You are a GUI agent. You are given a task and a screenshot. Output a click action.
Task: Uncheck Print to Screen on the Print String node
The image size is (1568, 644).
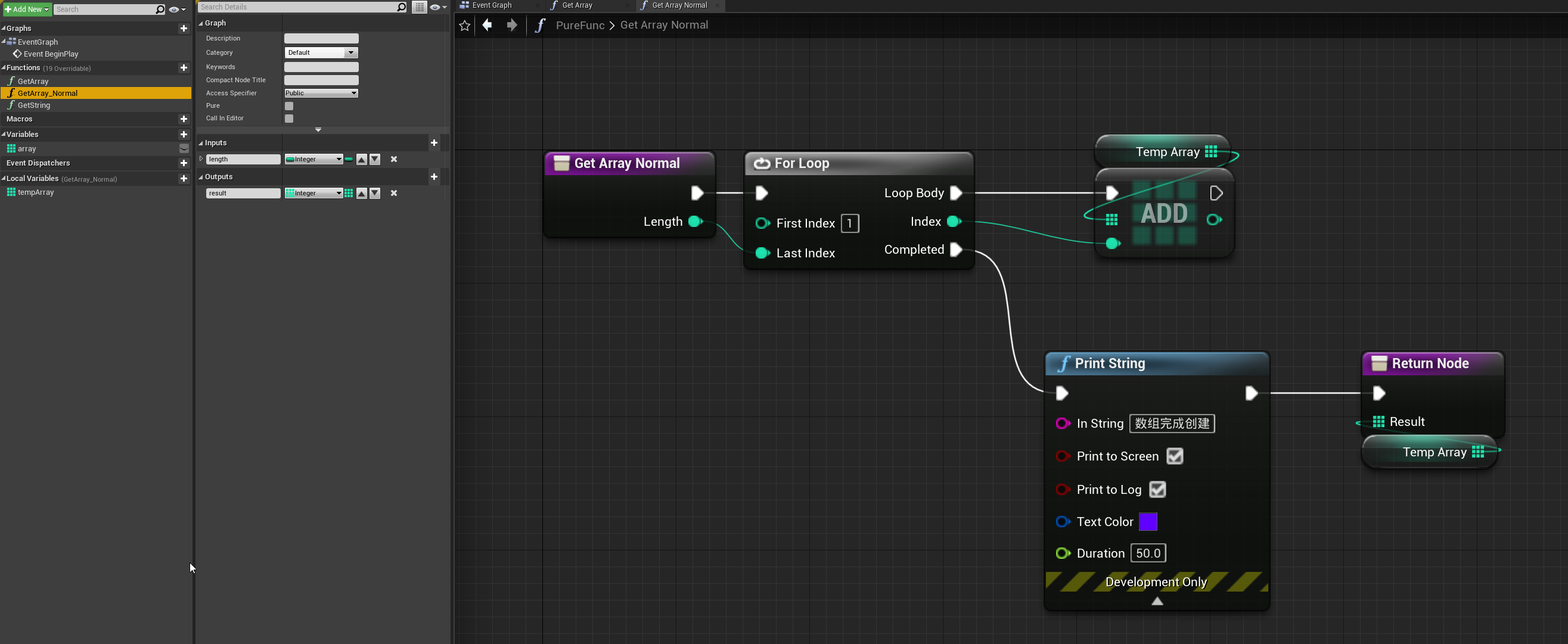tap(1174, 456)
